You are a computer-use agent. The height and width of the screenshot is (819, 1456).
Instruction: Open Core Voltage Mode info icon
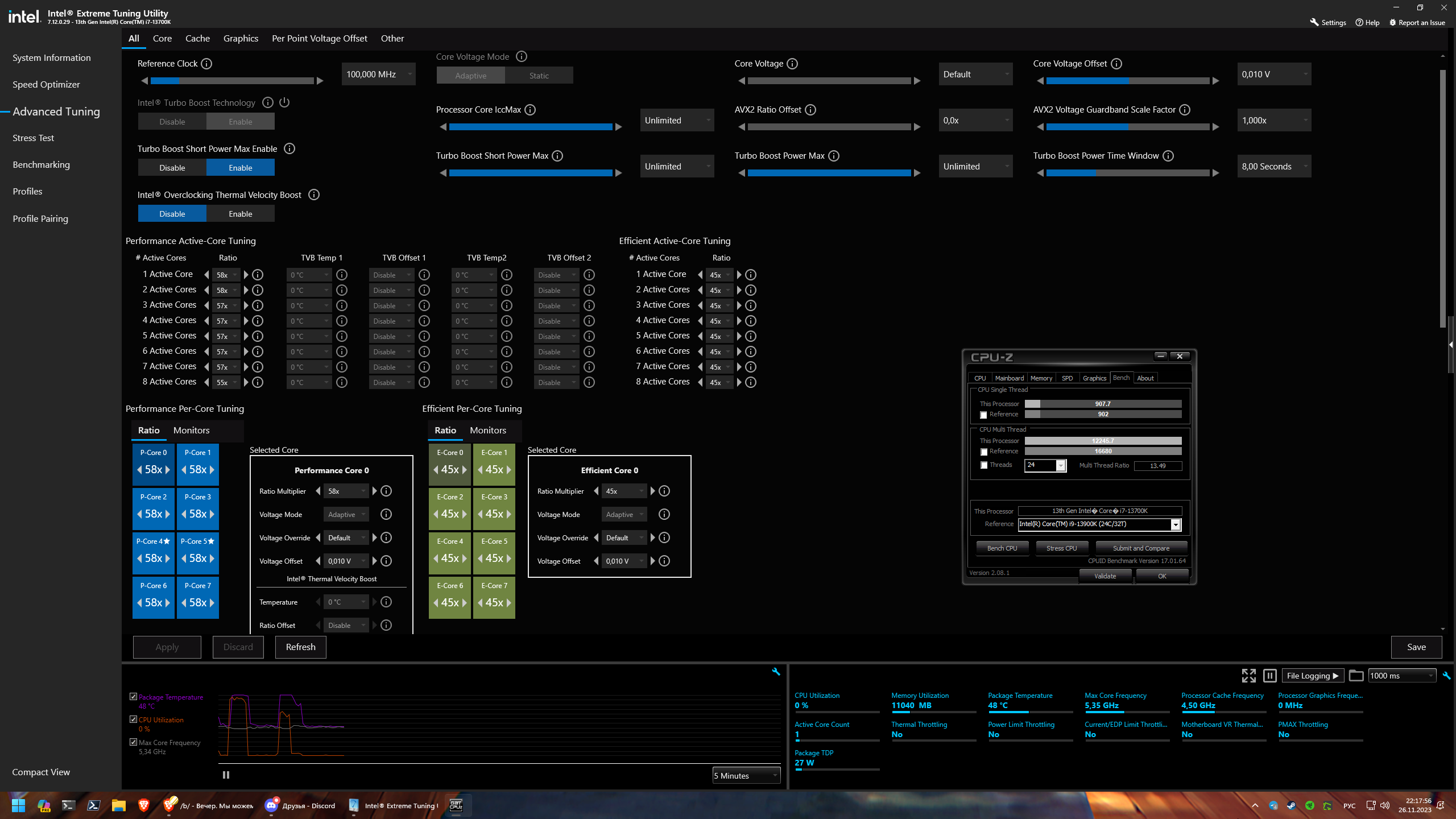[522, 56]
